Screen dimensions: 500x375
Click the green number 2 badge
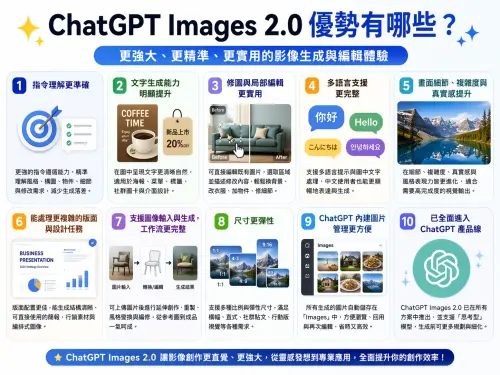119,86
